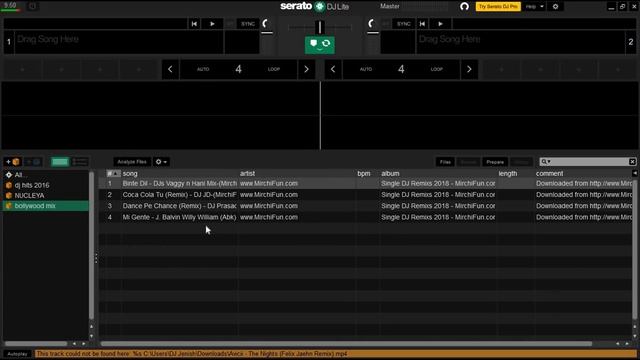This screenshot has height=360, width=640.
Task: Toggle SYNC on deck 1
Action: click(248, 24)
